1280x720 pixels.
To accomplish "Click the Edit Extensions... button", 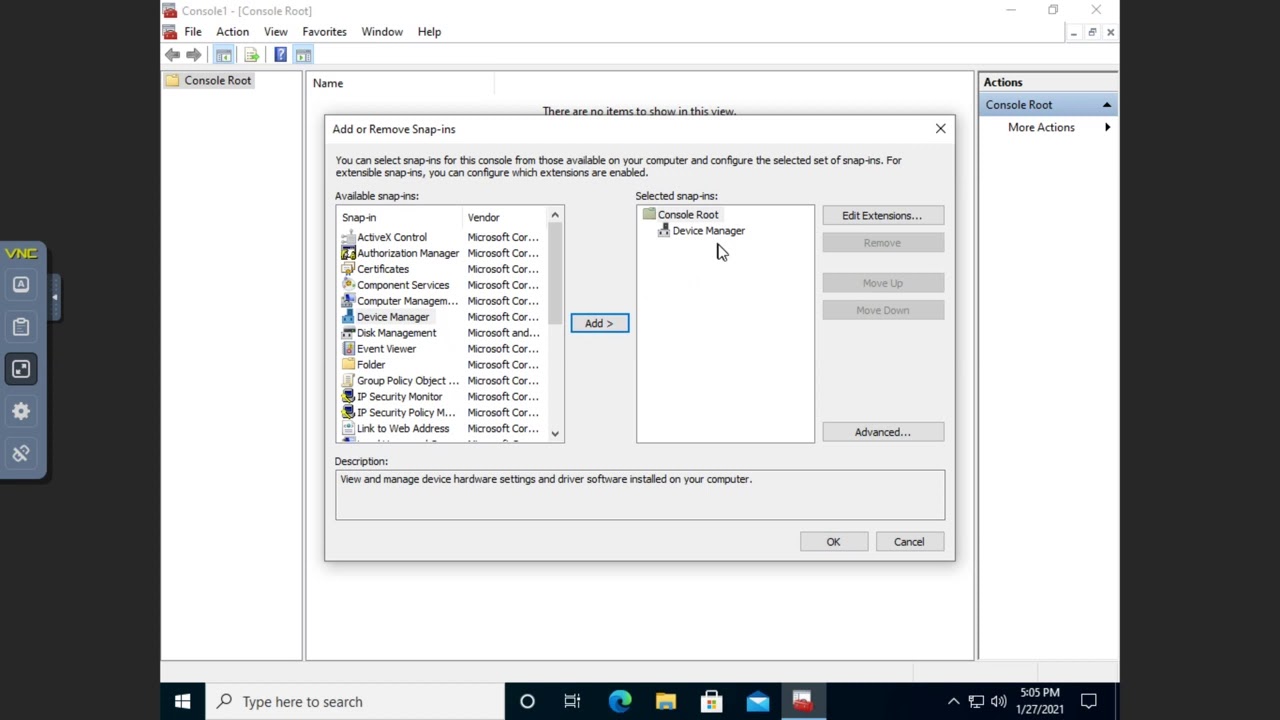I will pos(882,215).
